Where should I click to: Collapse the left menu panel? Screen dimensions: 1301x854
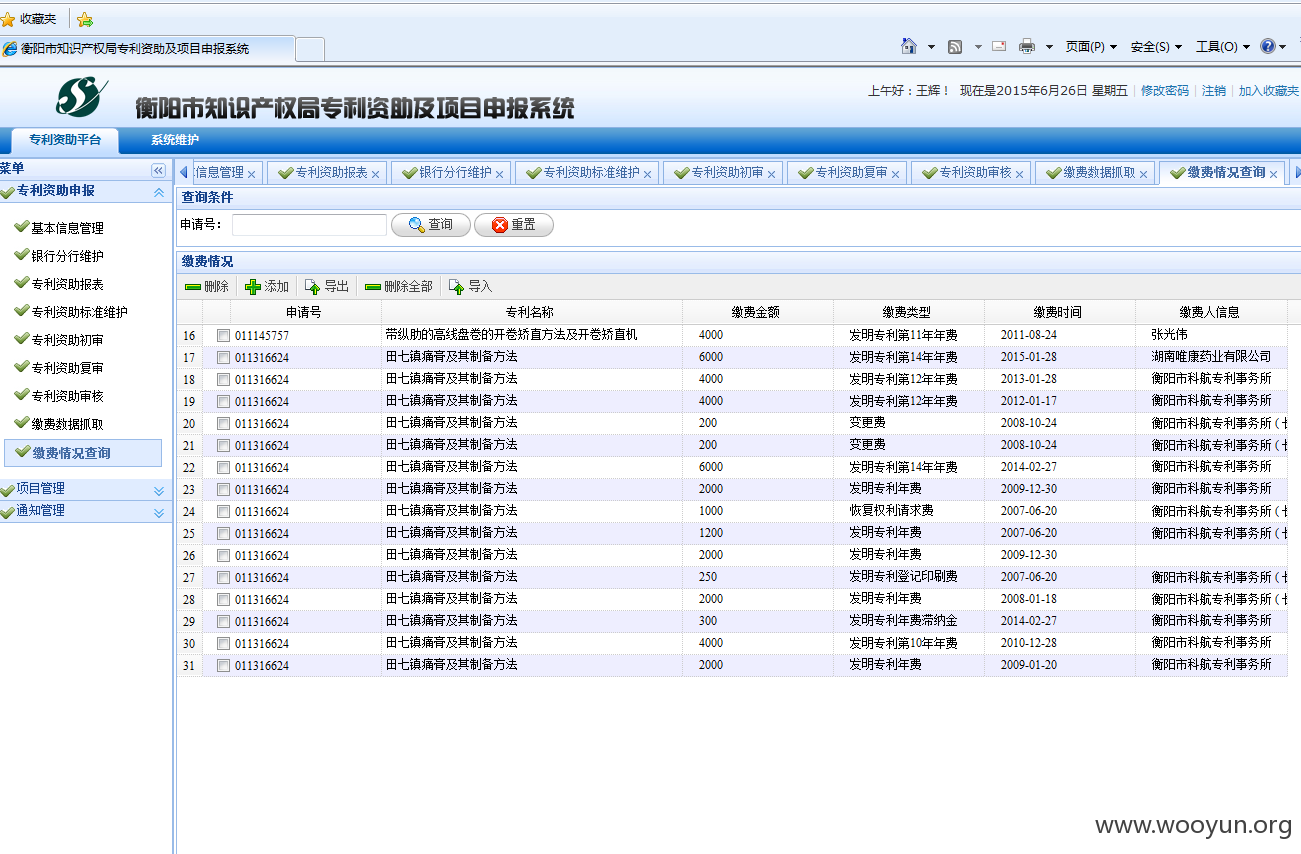pyautogui.click(x=158, y=171)
